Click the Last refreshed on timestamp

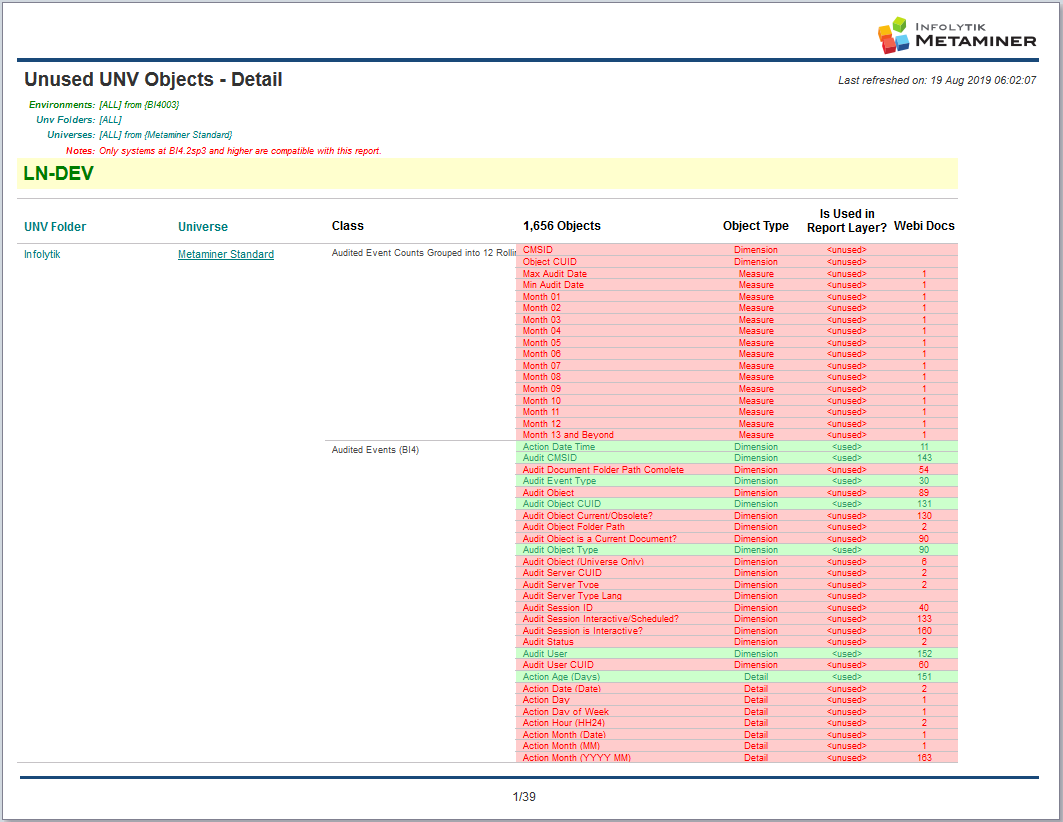pos(937,80)
